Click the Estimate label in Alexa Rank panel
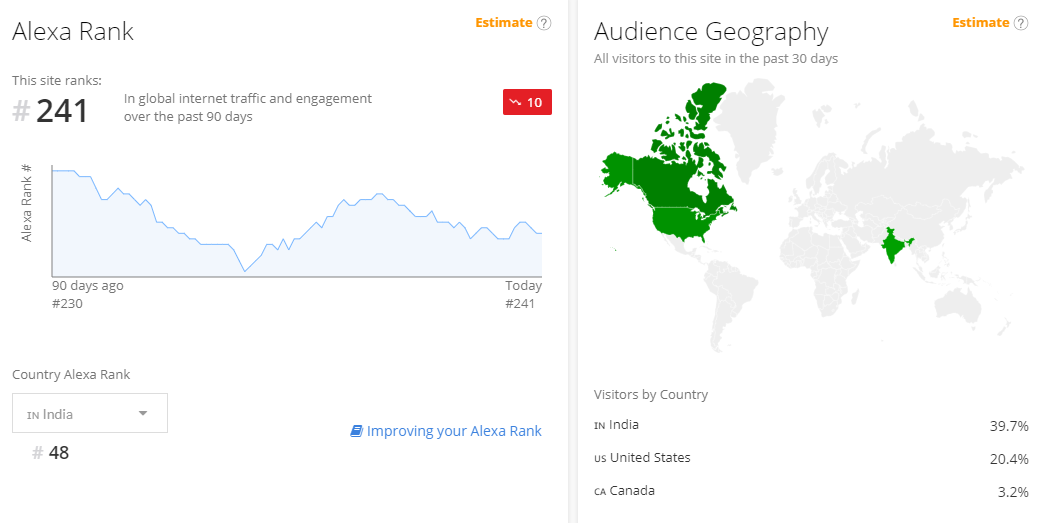 [504, 22]
